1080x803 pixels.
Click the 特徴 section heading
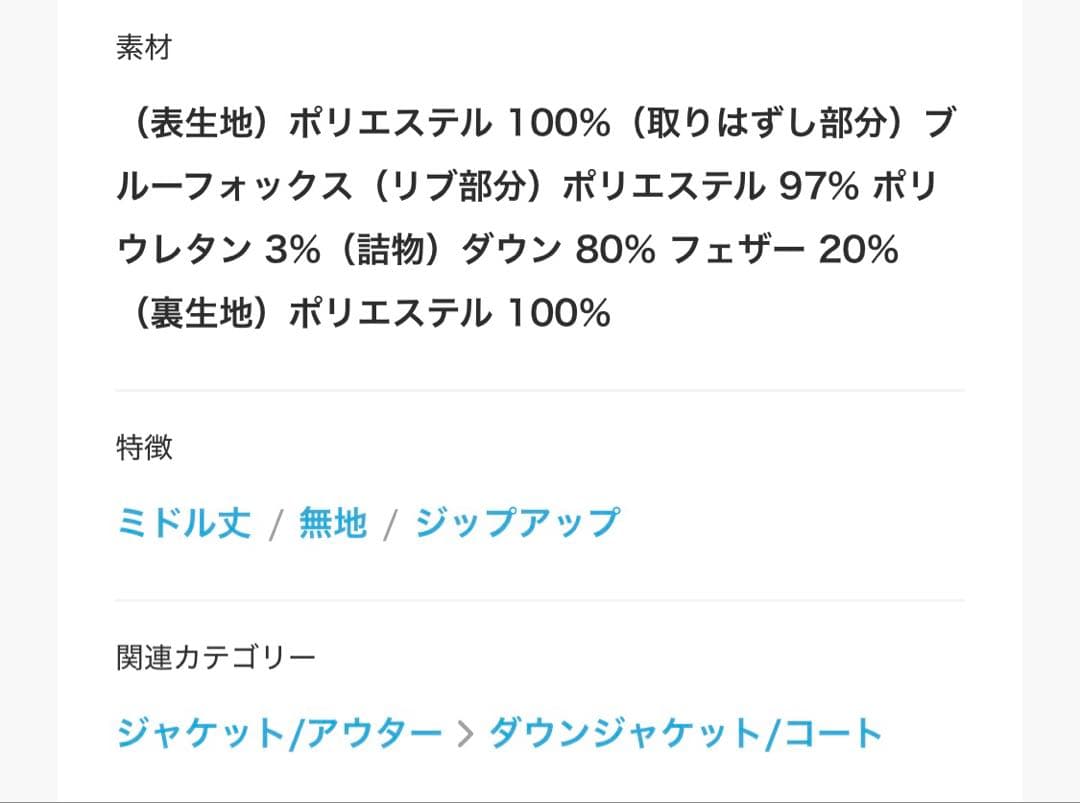[x=144, y=447]
